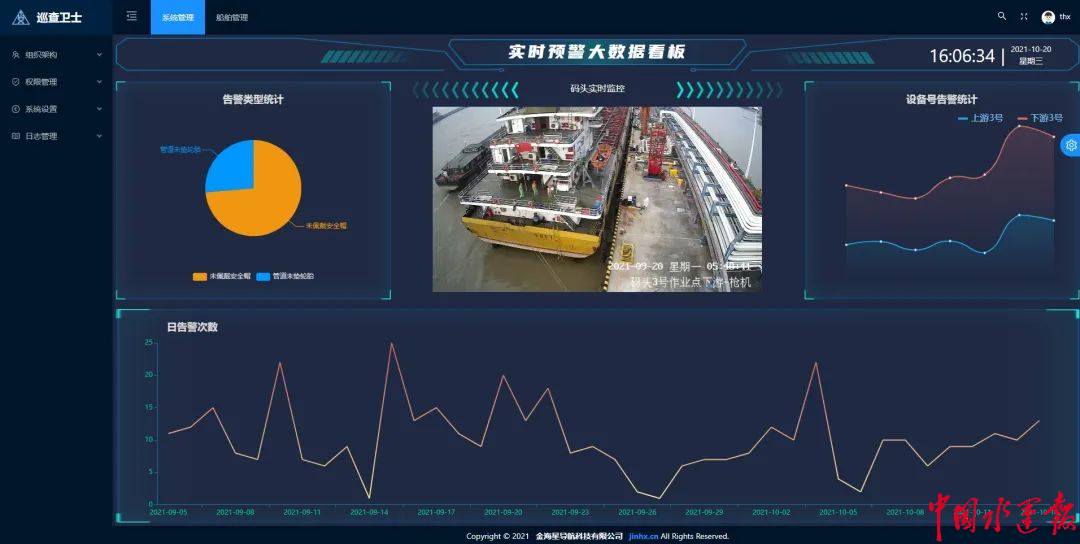Expand the 系统设置 menu chevron

[x=99, y=109]
